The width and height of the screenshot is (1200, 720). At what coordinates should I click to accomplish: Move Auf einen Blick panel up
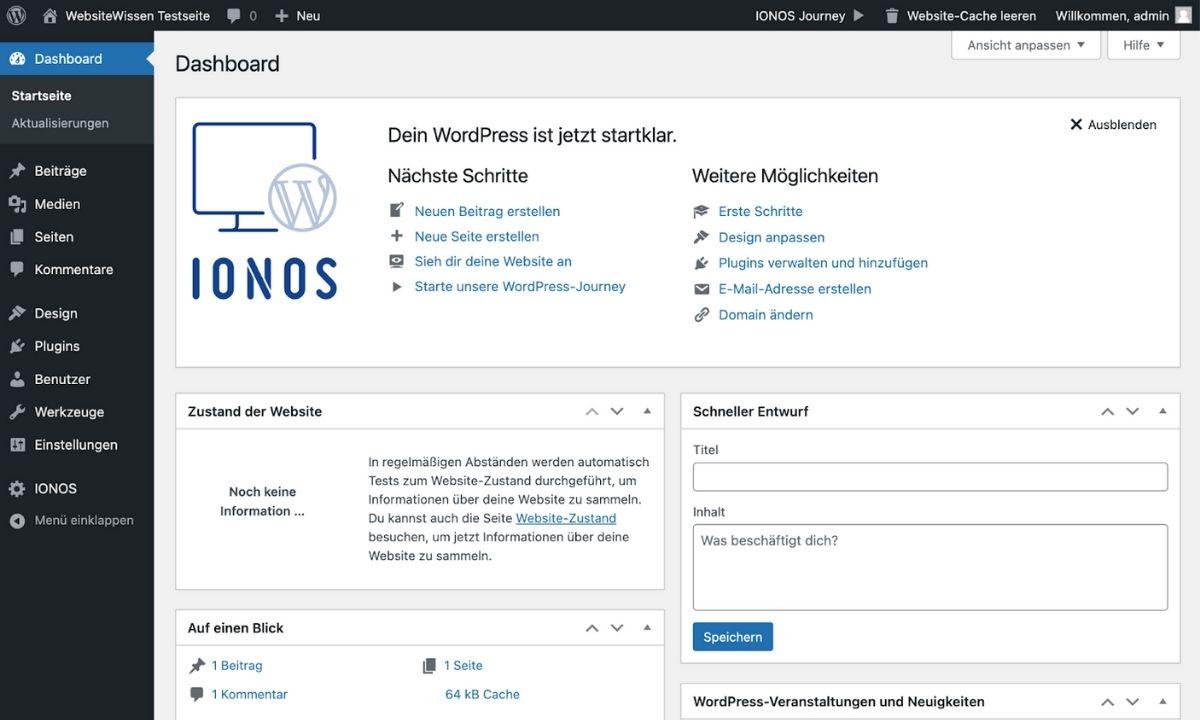[592, 628]
